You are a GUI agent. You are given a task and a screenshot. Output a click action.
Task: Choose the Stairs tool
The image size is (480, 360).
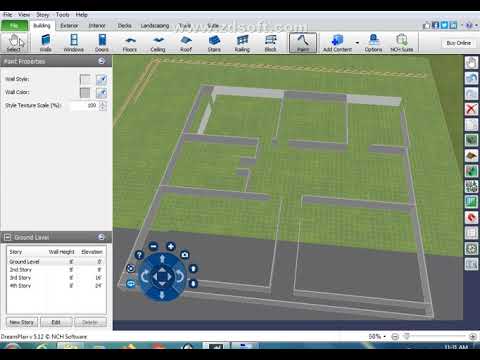pyautogui.click(x=214, y=43)
